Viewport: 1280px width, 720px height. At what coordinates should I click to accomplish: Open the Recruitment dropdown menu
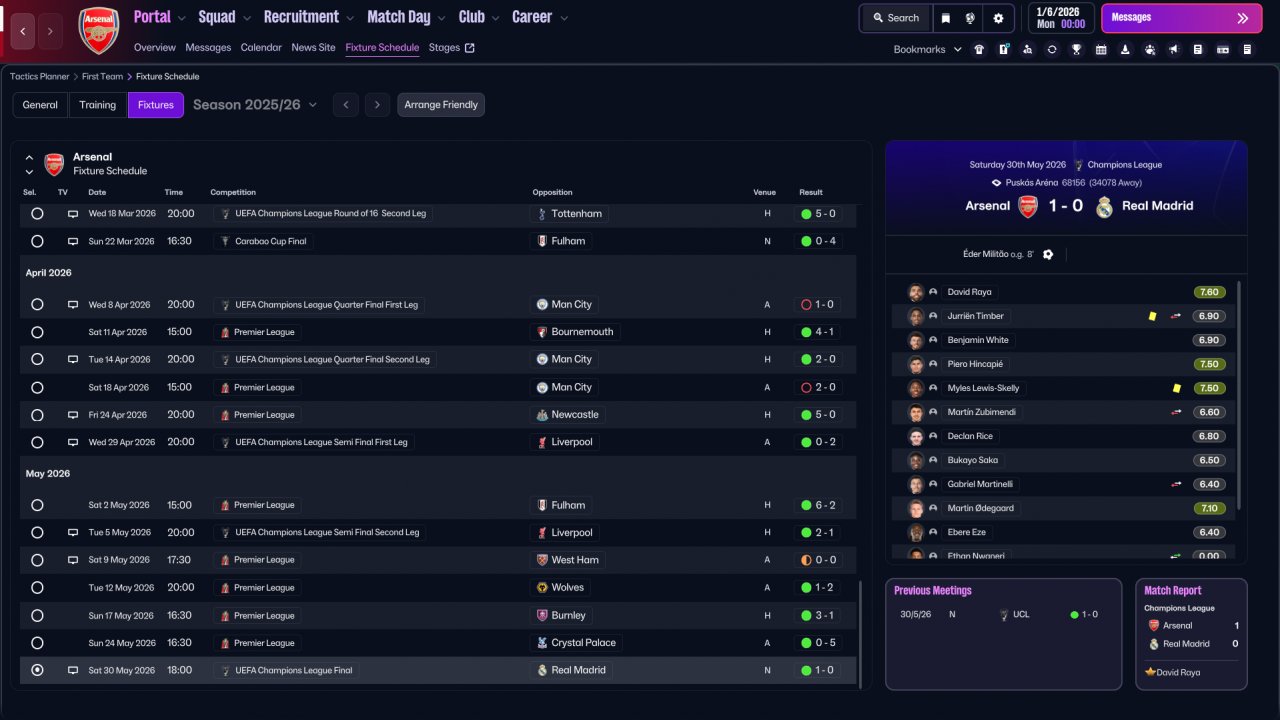pyautogui.click(x=309, y=17)
